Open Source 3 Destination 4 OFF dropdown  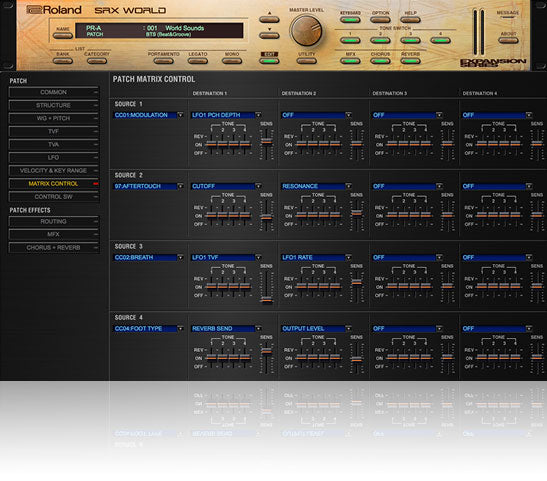pyautogui.click(x=497, y=257)
